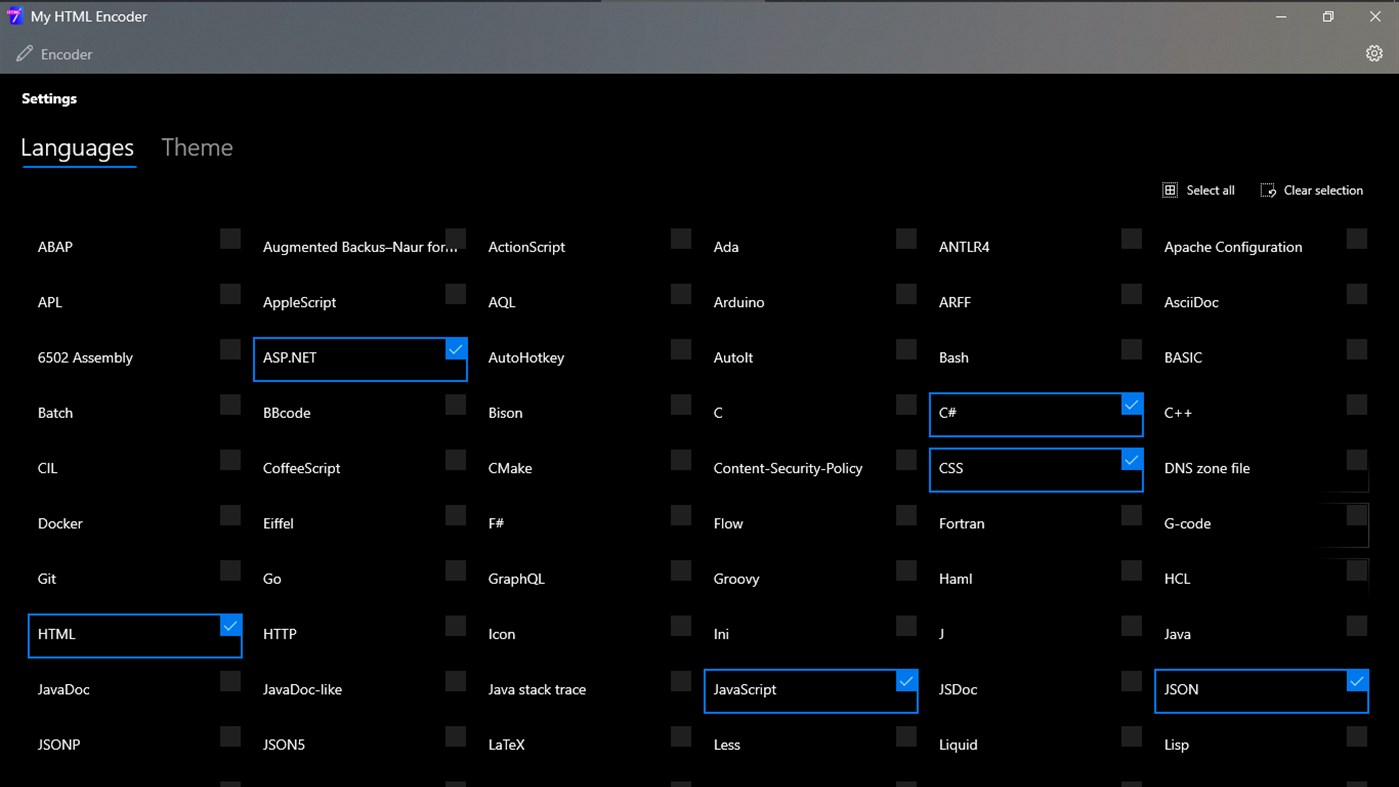Select the GraphQL language checkbox
Viewport: 1399px width, 787px height.
tap(681, 570)
